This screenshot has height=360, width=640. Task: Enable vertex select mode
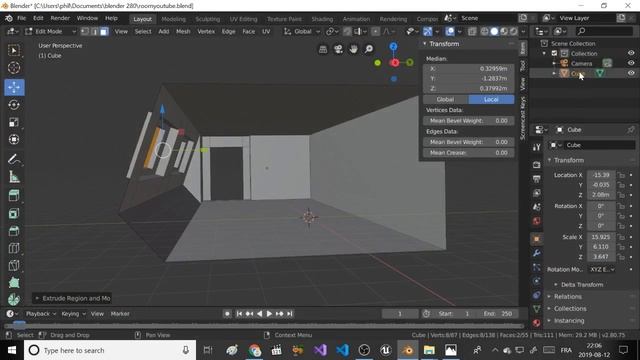[84, 31]
